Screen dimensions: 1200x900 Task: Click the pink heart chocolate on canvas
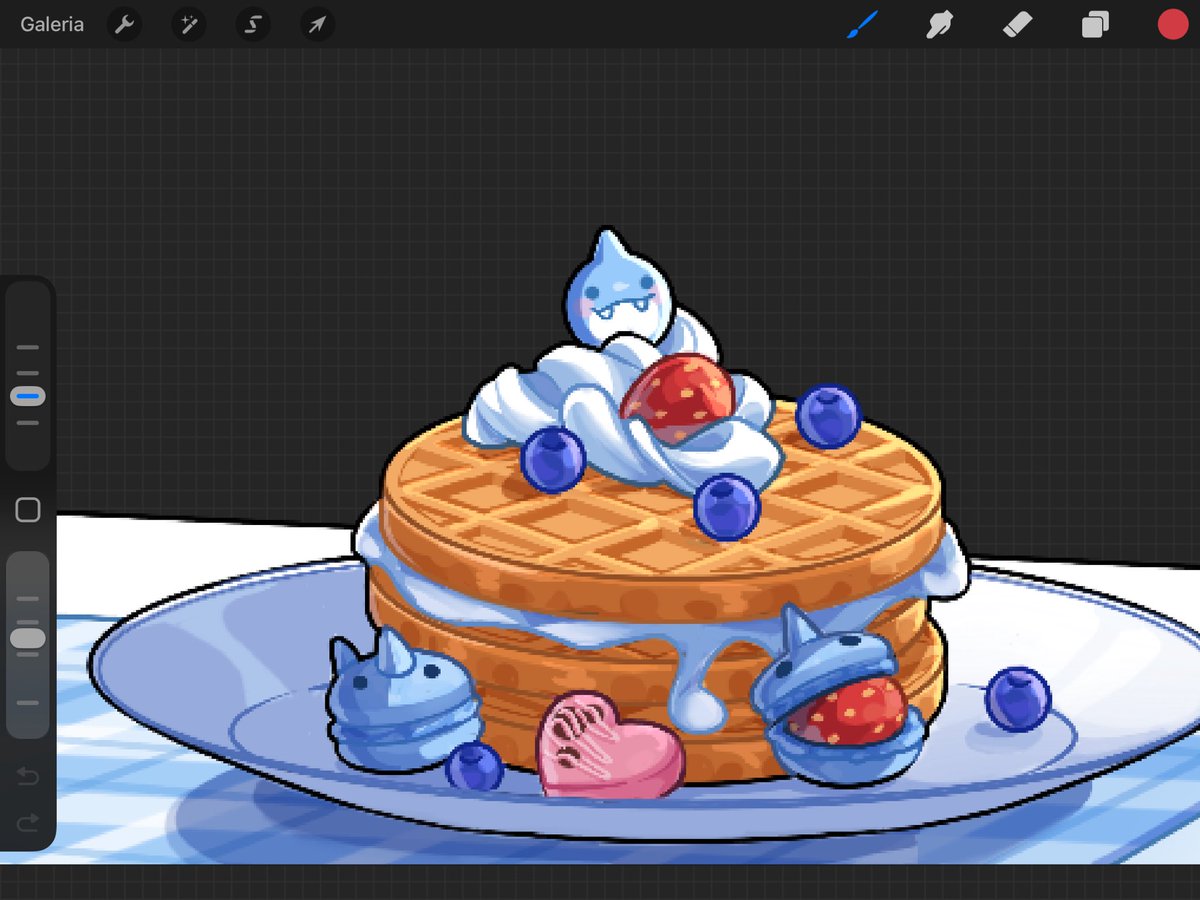click(609, 746)
